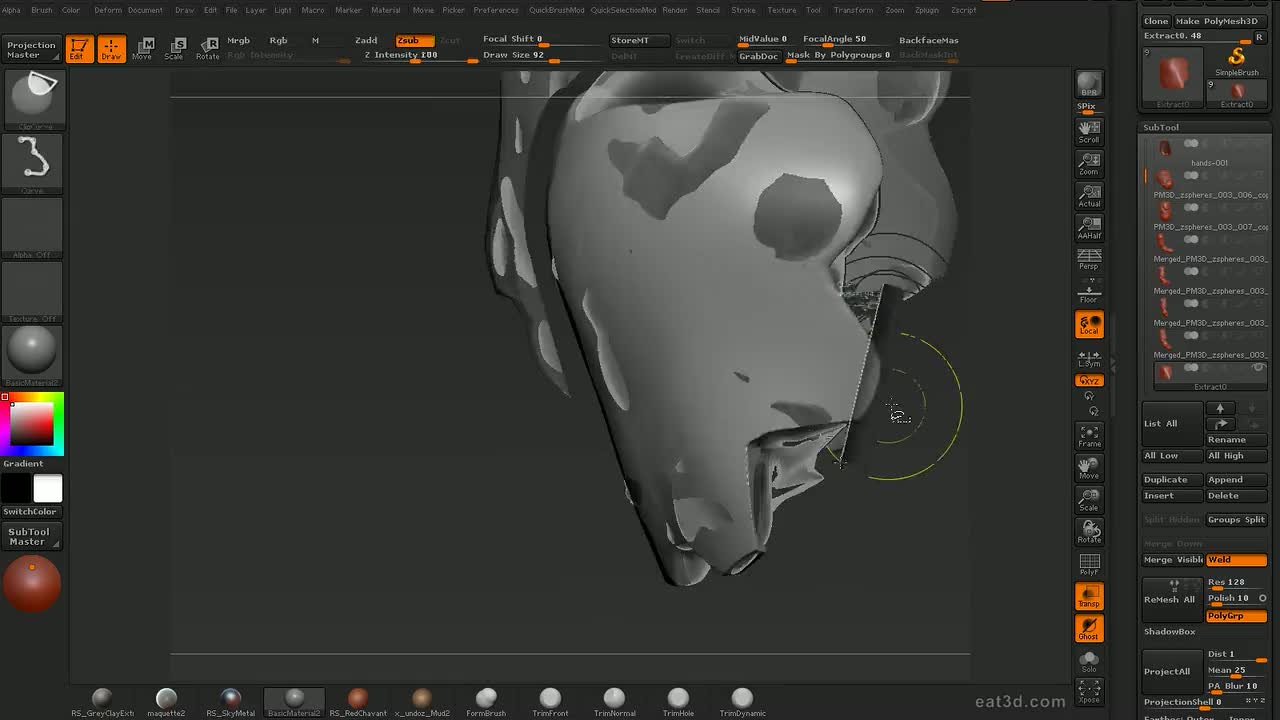
Task: Open the Alpha Off selector
Action: 32,228
